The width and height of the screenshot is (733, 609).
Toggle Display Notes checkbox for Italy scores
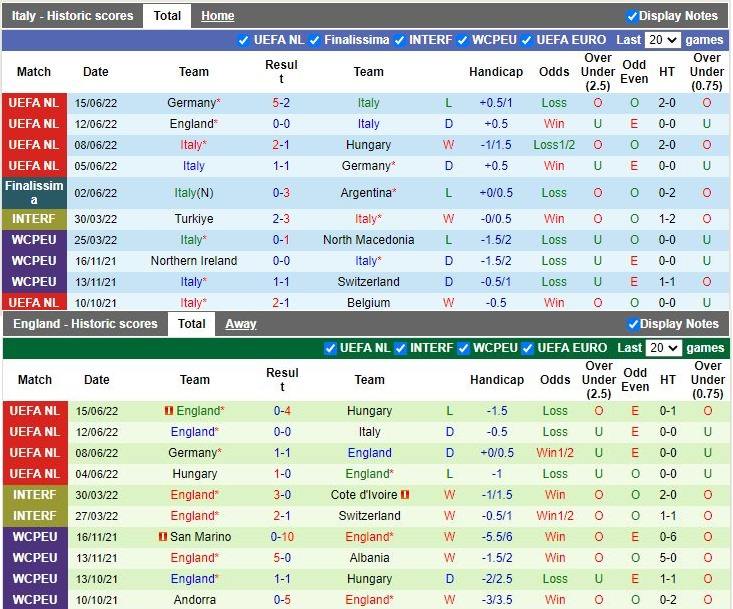click(x=632, y=16)
